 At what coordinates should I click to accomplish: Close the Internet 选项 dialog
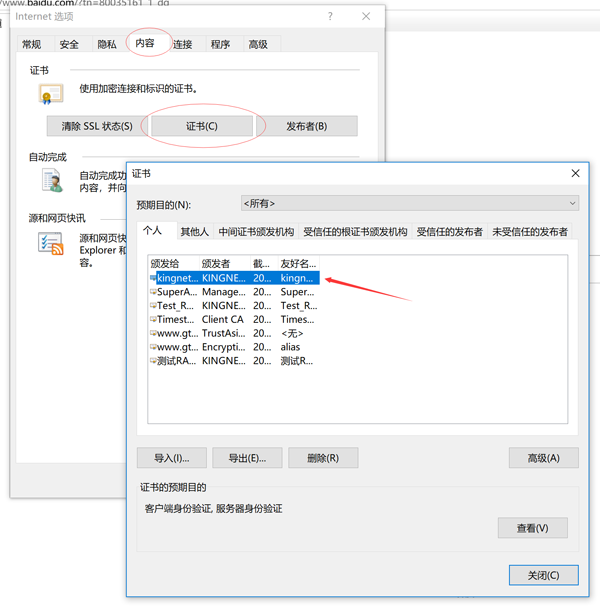tap(366, 16)
